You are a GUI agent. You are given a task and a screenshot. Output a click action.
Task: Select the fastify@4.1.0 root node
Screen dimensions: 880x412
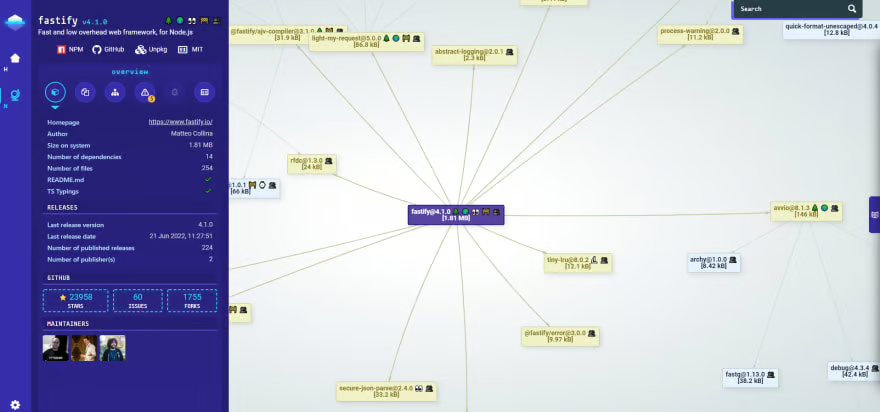(456, 215)
